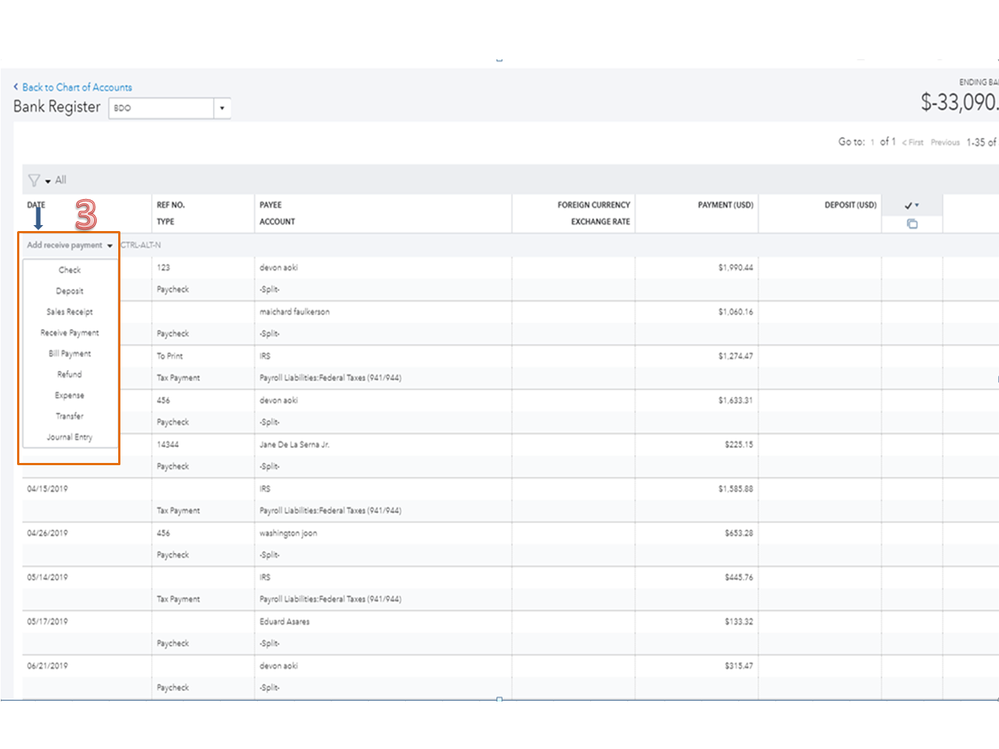Click the copy icon under checkmark column

(912, 223)
